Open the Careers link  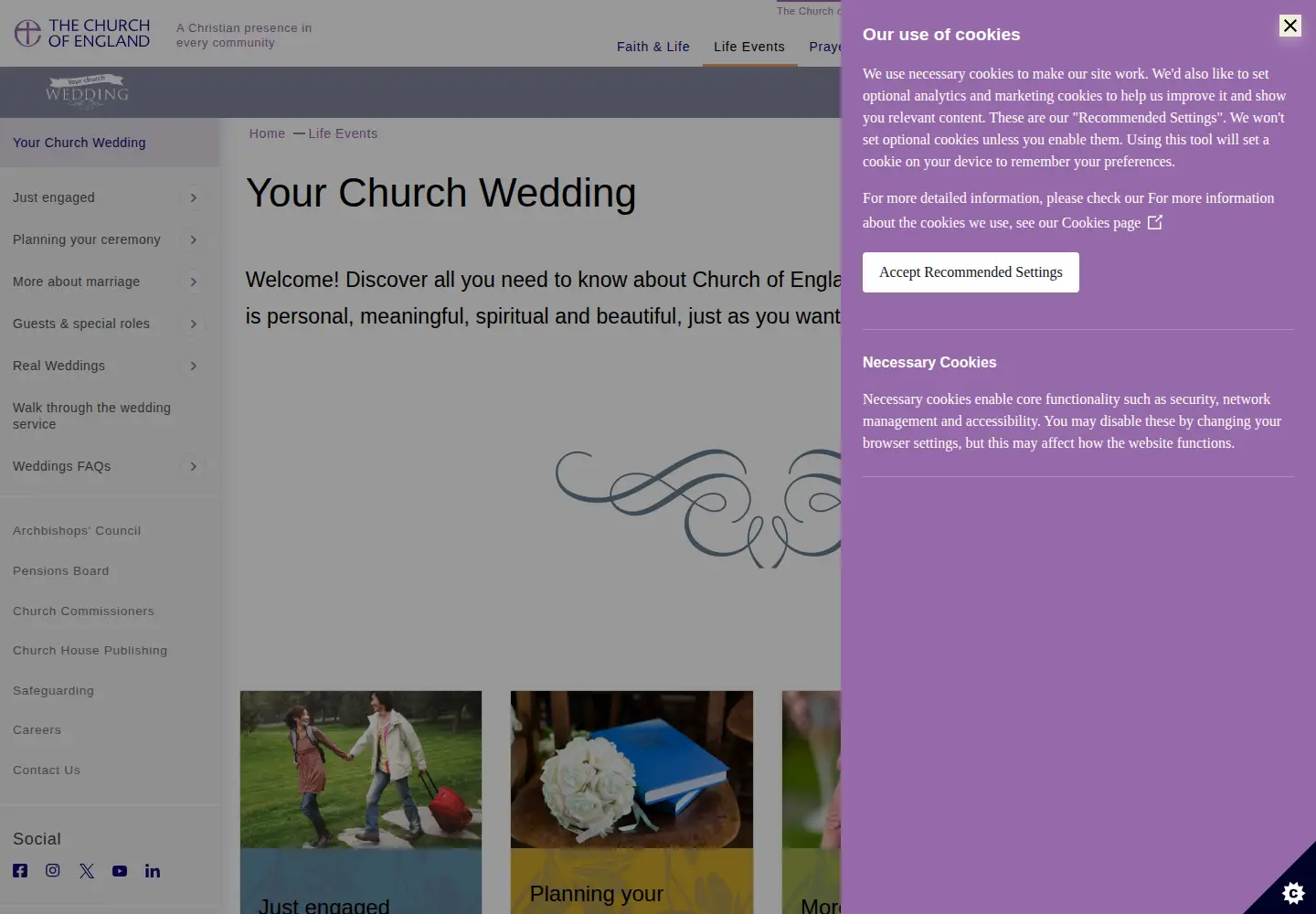pos(37,730)
